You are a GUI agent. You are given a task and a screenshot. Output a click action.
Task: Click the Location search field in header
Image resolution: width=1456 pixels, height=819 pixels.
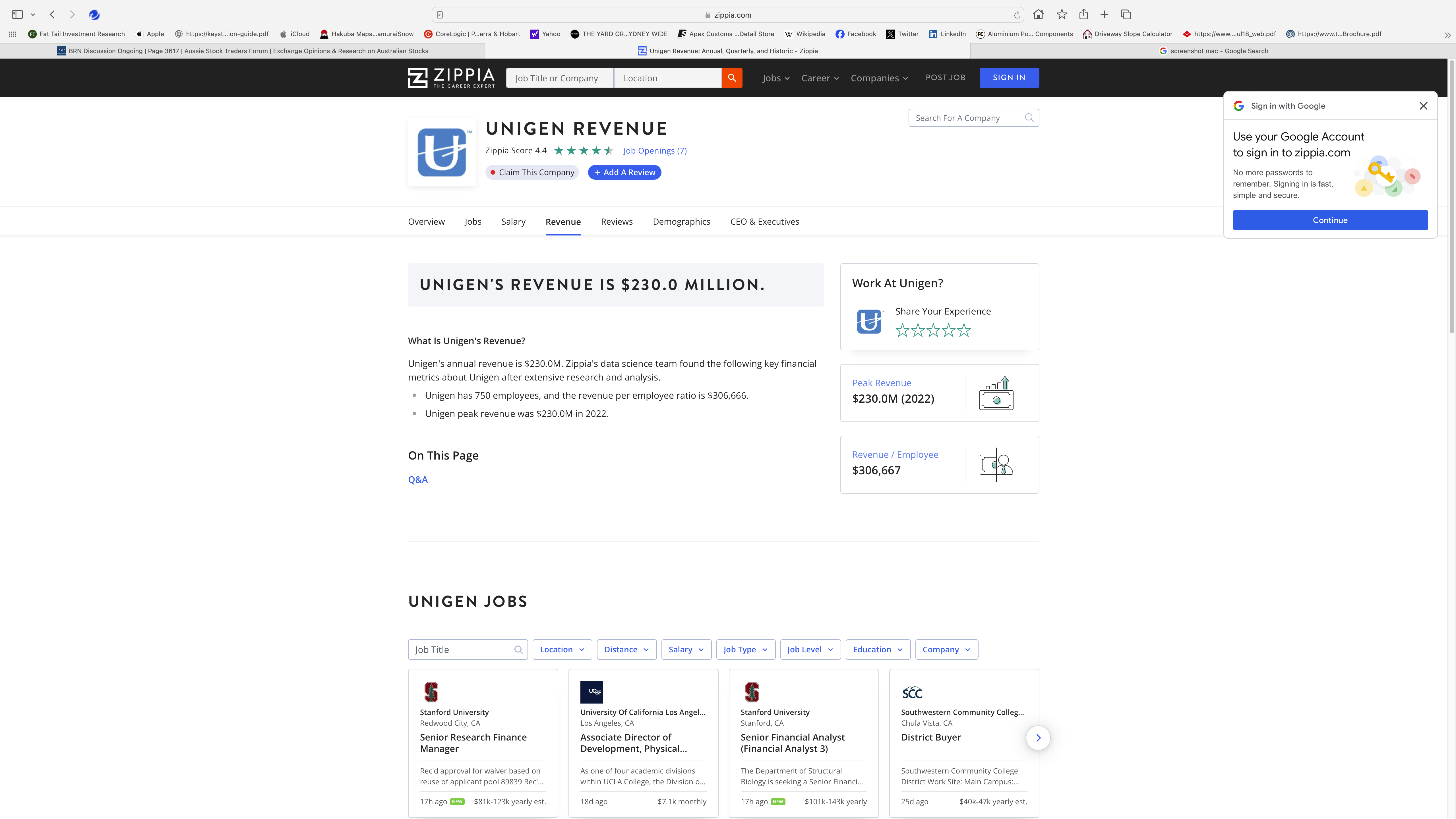click(x=668, y=78)
